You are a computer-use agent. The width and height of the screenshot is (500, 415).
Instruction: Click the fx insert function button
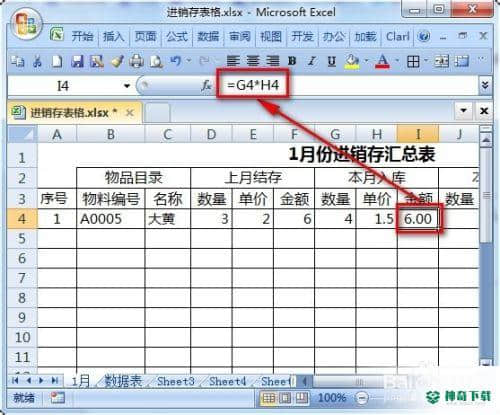[206, 86]
